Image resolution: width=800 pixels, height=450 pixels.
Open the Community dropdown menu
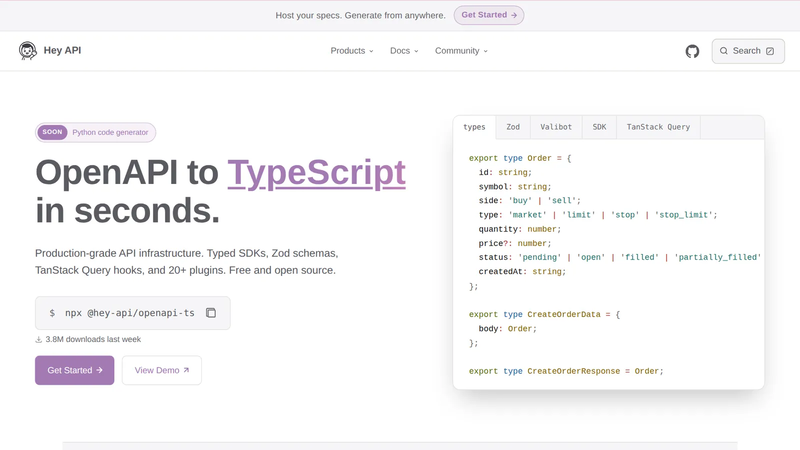point(461,51)
